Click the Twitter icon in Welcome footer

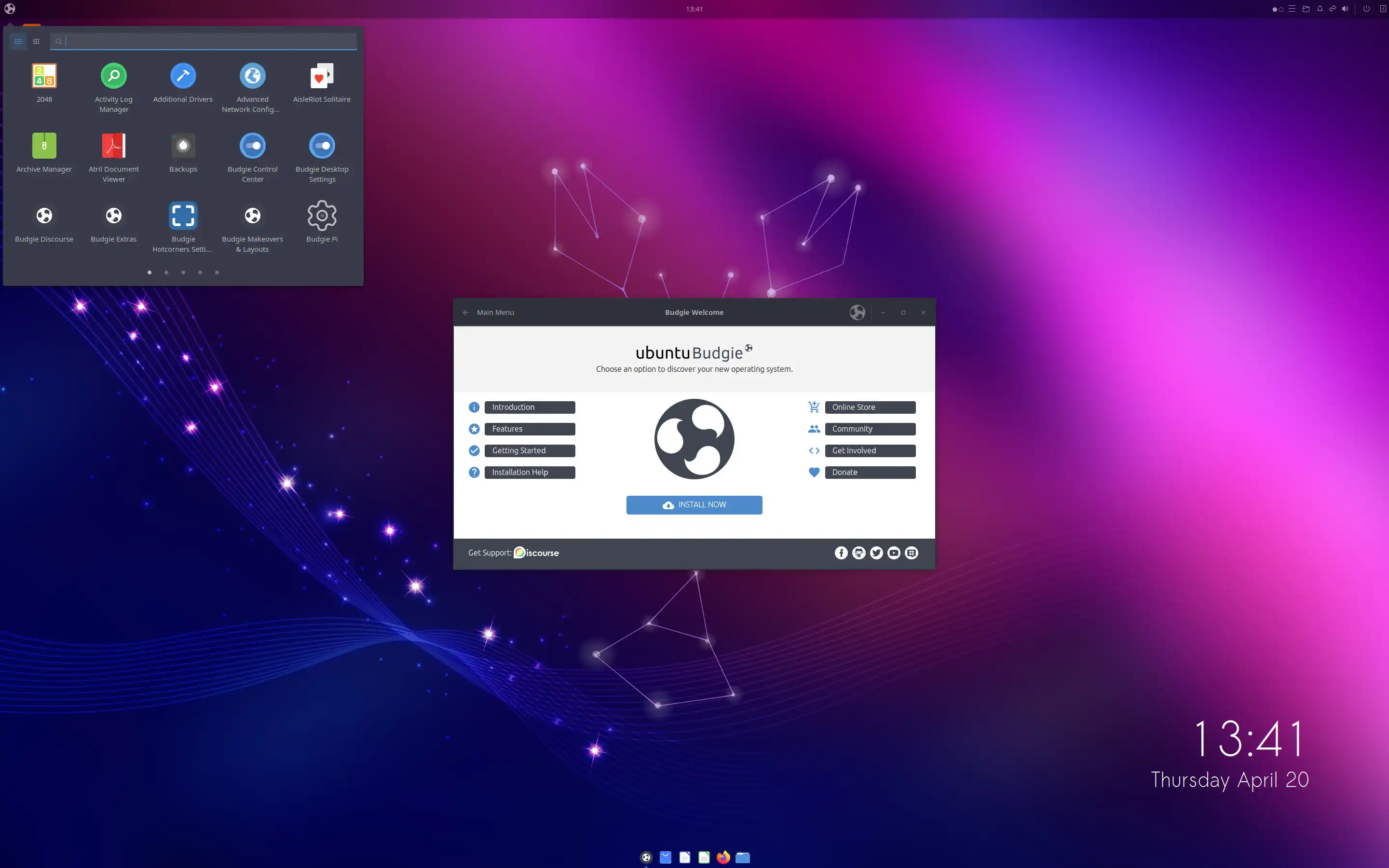(x=876, y=553)
